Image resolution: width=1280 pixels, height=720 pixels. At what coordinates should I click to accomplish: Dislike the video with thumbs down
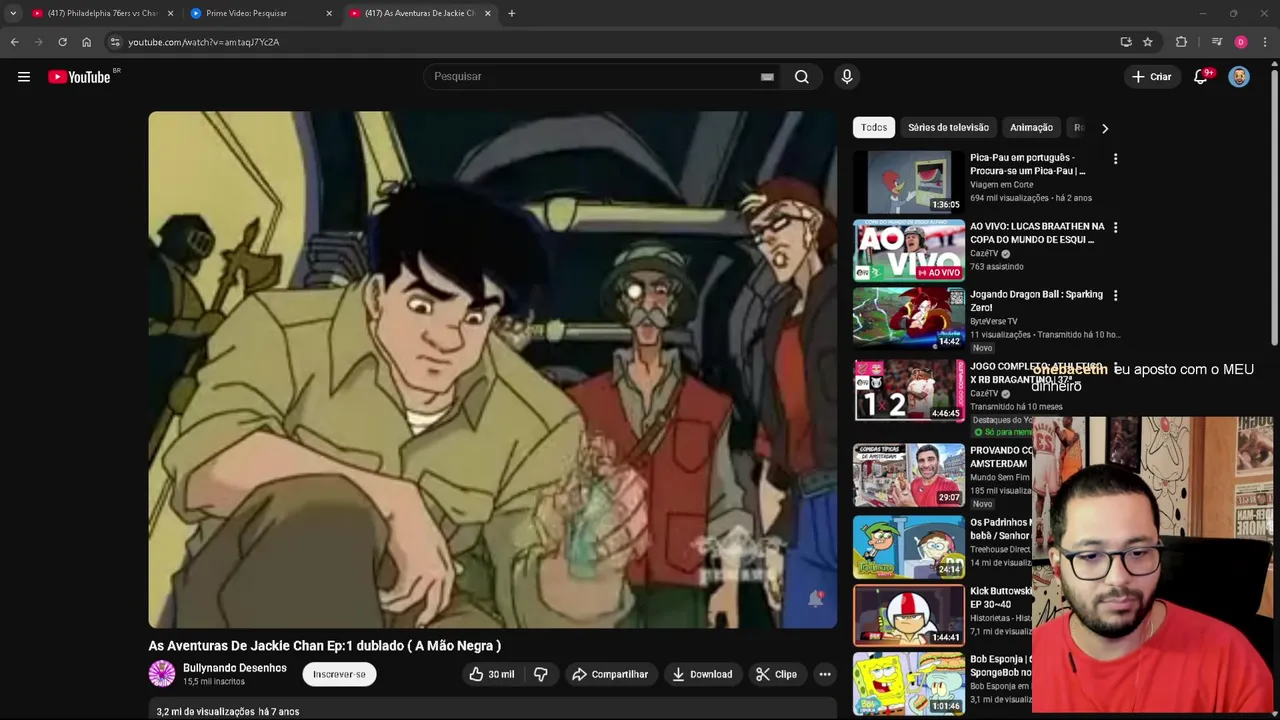click(x=540, y=674)
